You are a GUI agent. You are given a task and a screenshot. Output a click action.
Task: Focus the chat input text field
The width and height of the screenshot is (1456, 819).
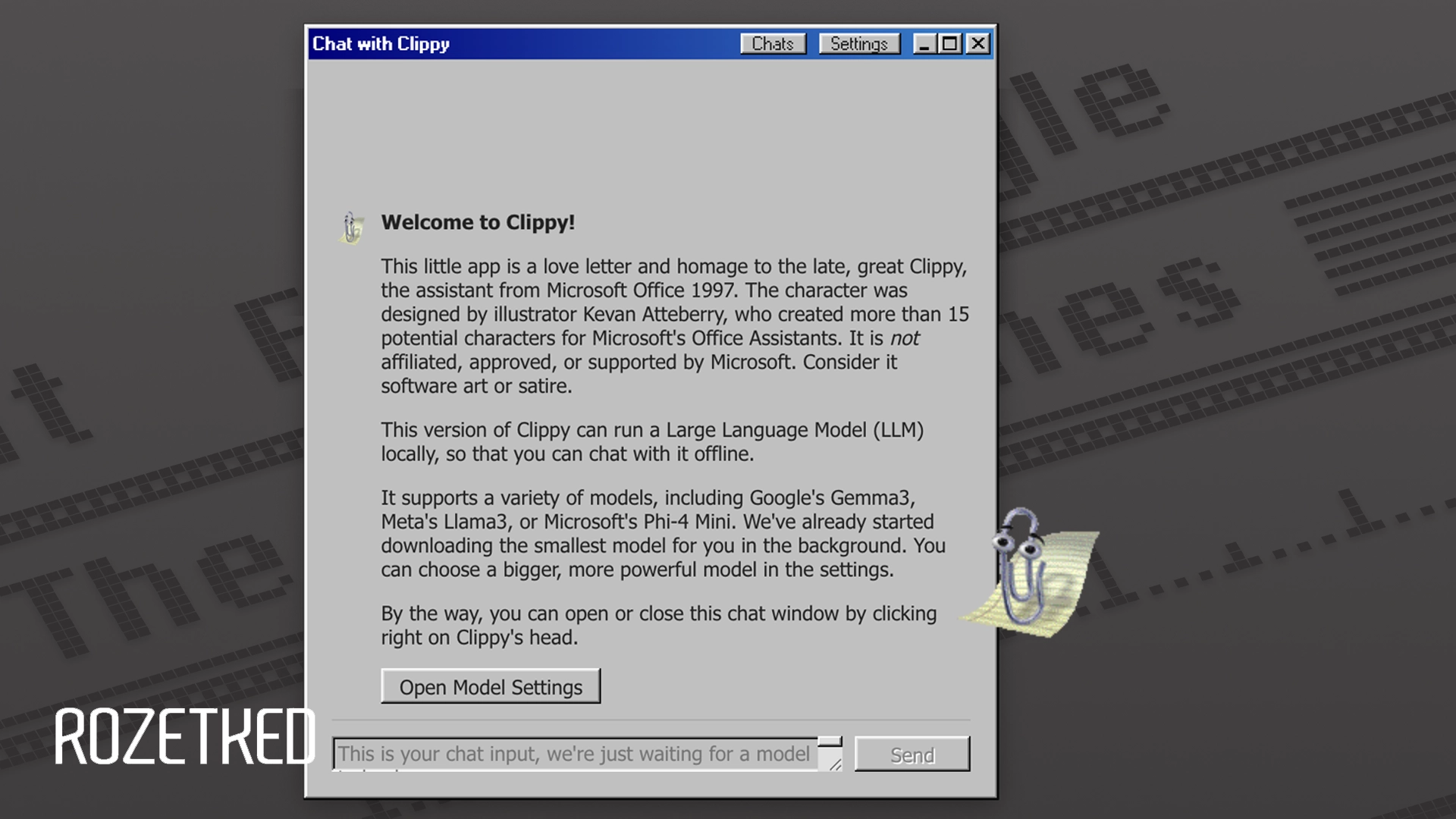click(x=575, y=754)
